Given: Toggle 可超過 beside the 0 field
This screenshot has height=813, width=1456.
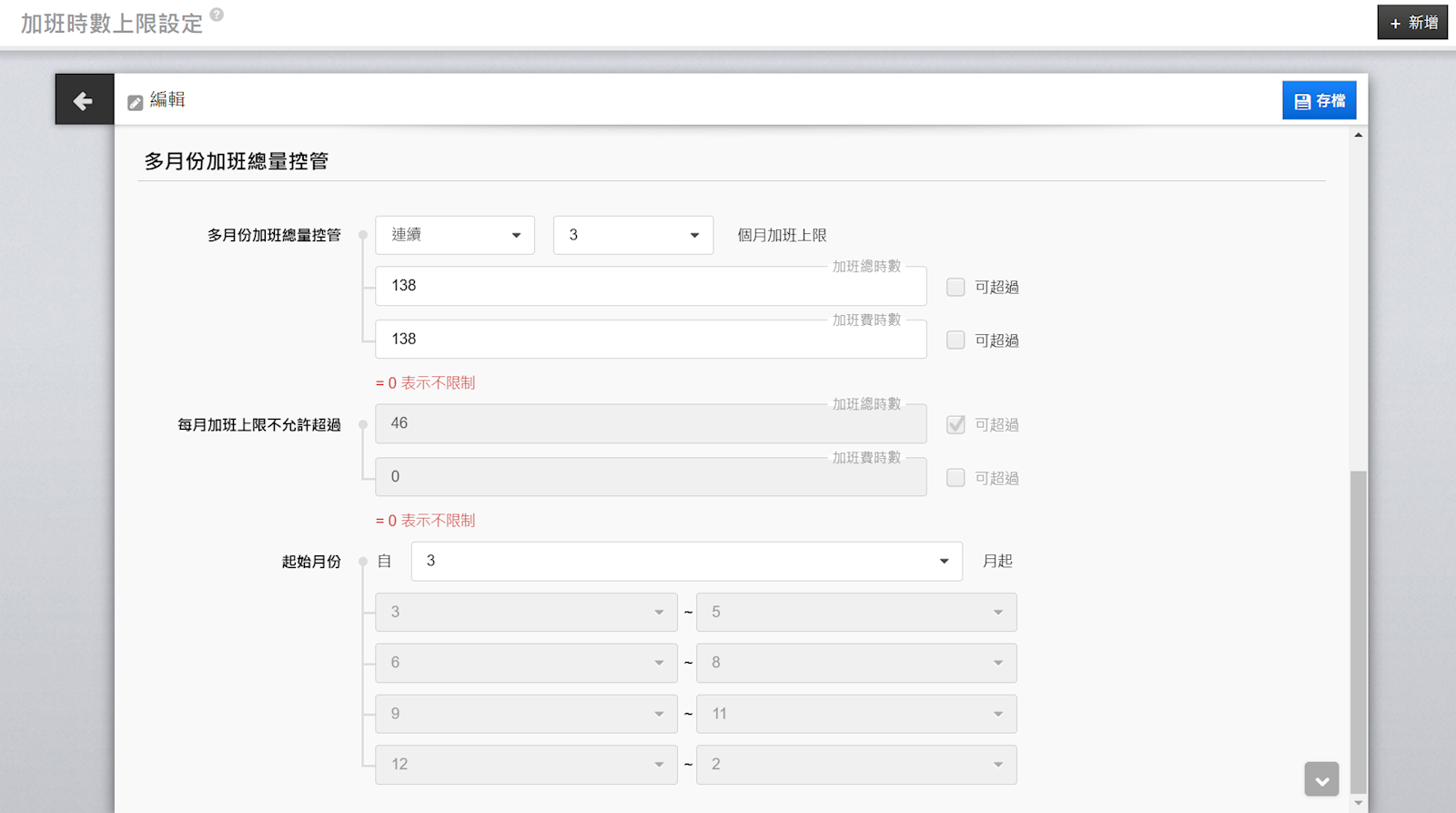Looking at the screenshot, I should [955, 478].
